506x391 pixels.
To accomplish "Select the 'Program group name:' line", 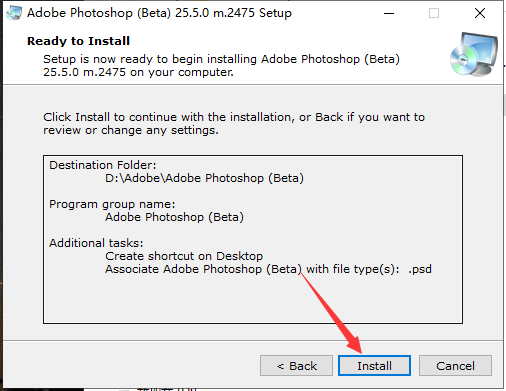I will tap(112, 204).
